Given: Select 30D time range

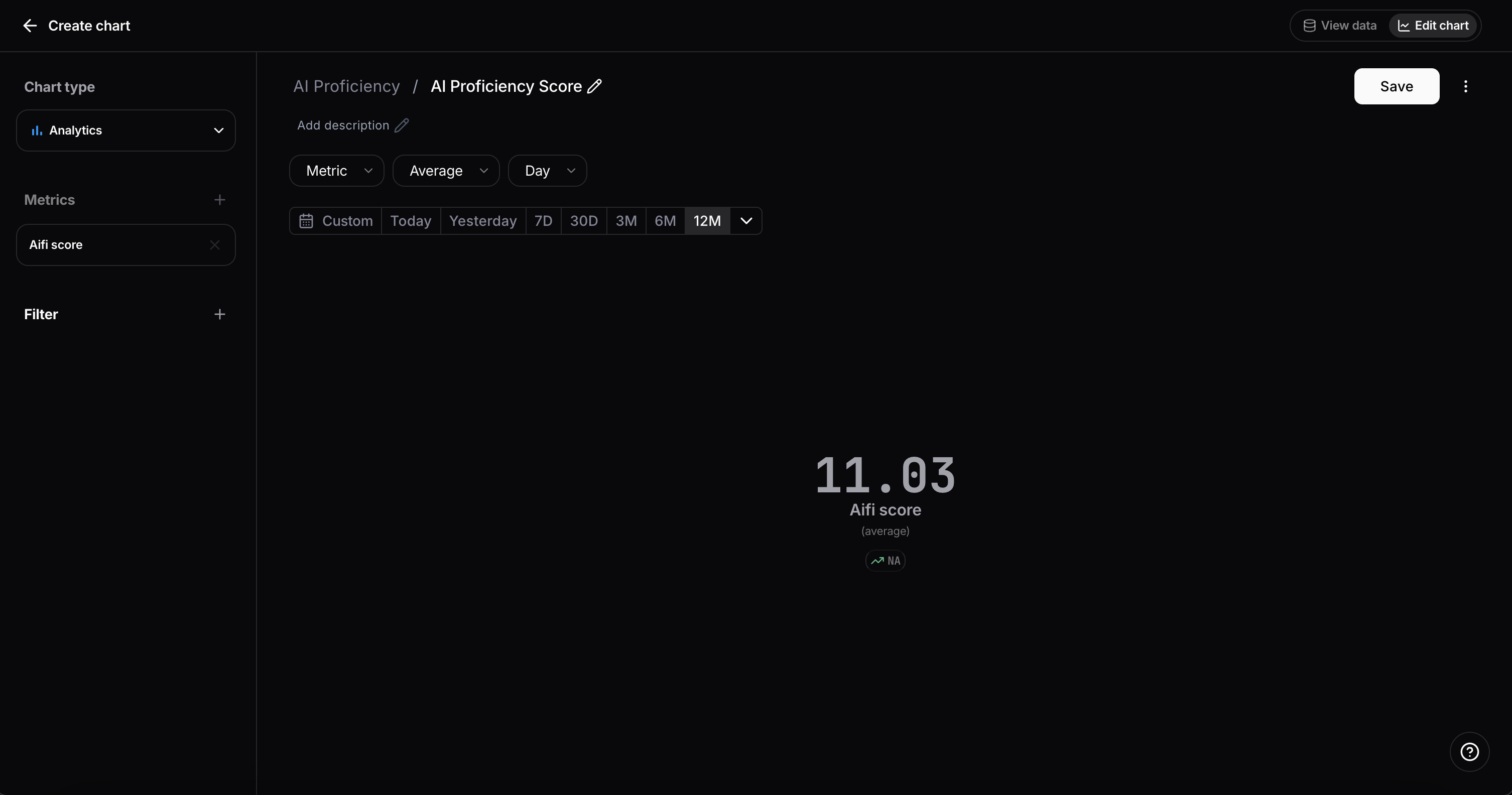Looking at the screenshot, I should click(584, 221).
